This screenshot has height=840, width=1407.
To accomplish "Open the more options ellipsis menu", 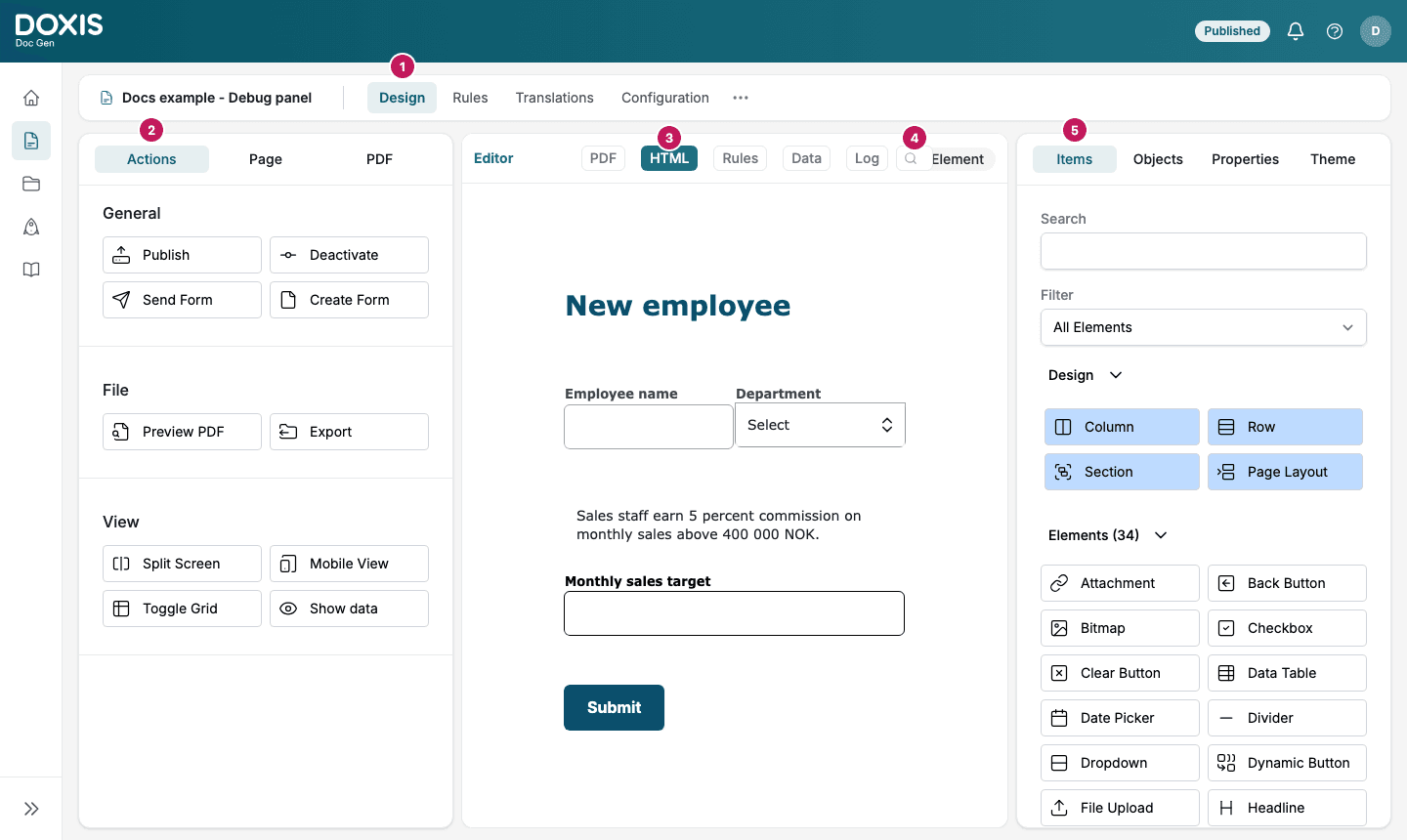I will (741, 98).
